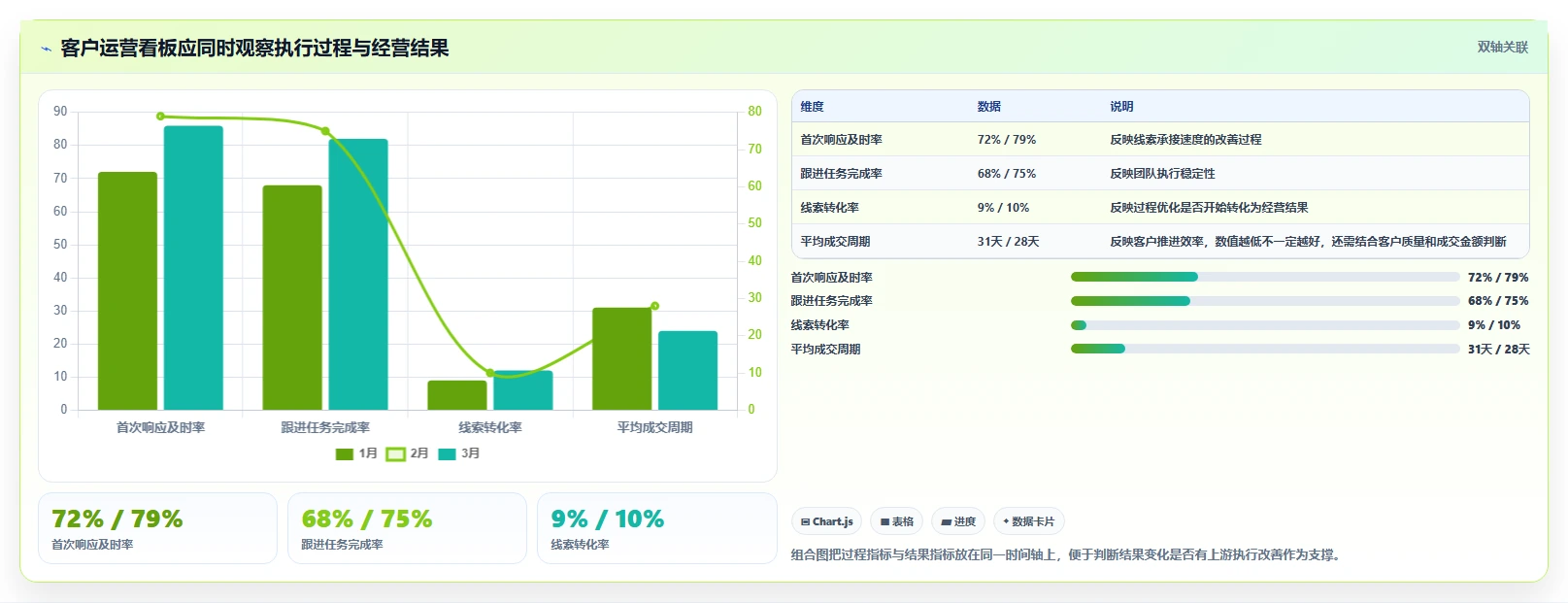Click the 双轴关联 label in header
The height and width of the screenshot is (603, 1568).
pos(1502,47)
